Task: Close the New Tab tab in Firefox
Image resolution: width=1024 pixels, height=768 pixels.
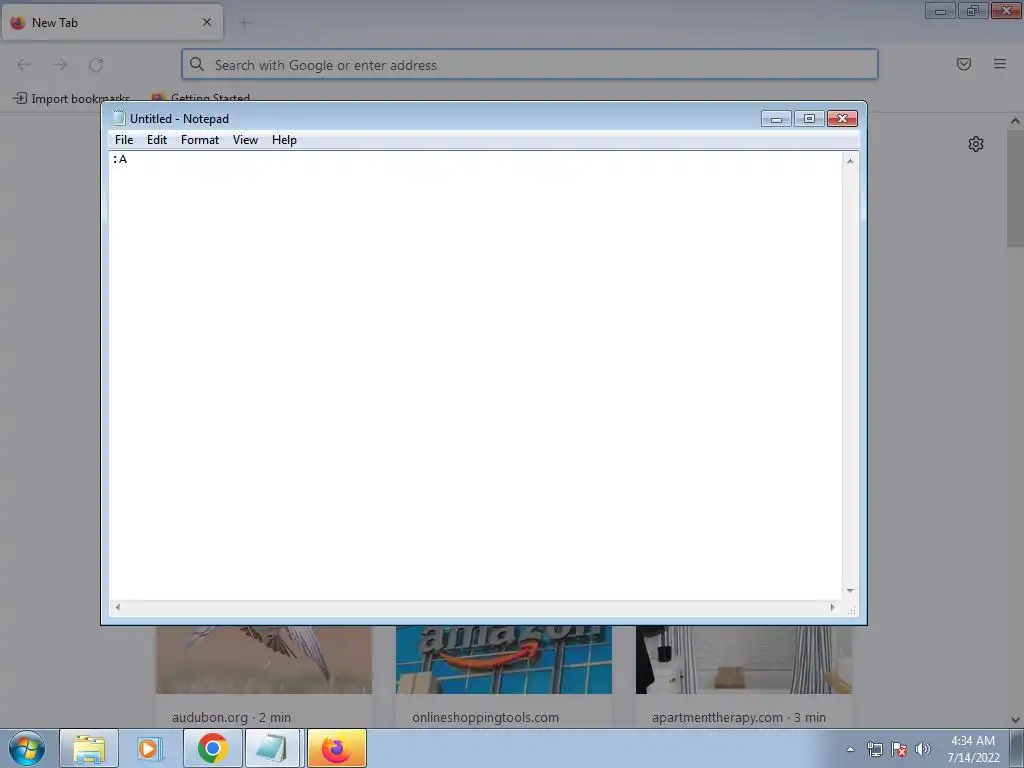Action: click(207, 22)
